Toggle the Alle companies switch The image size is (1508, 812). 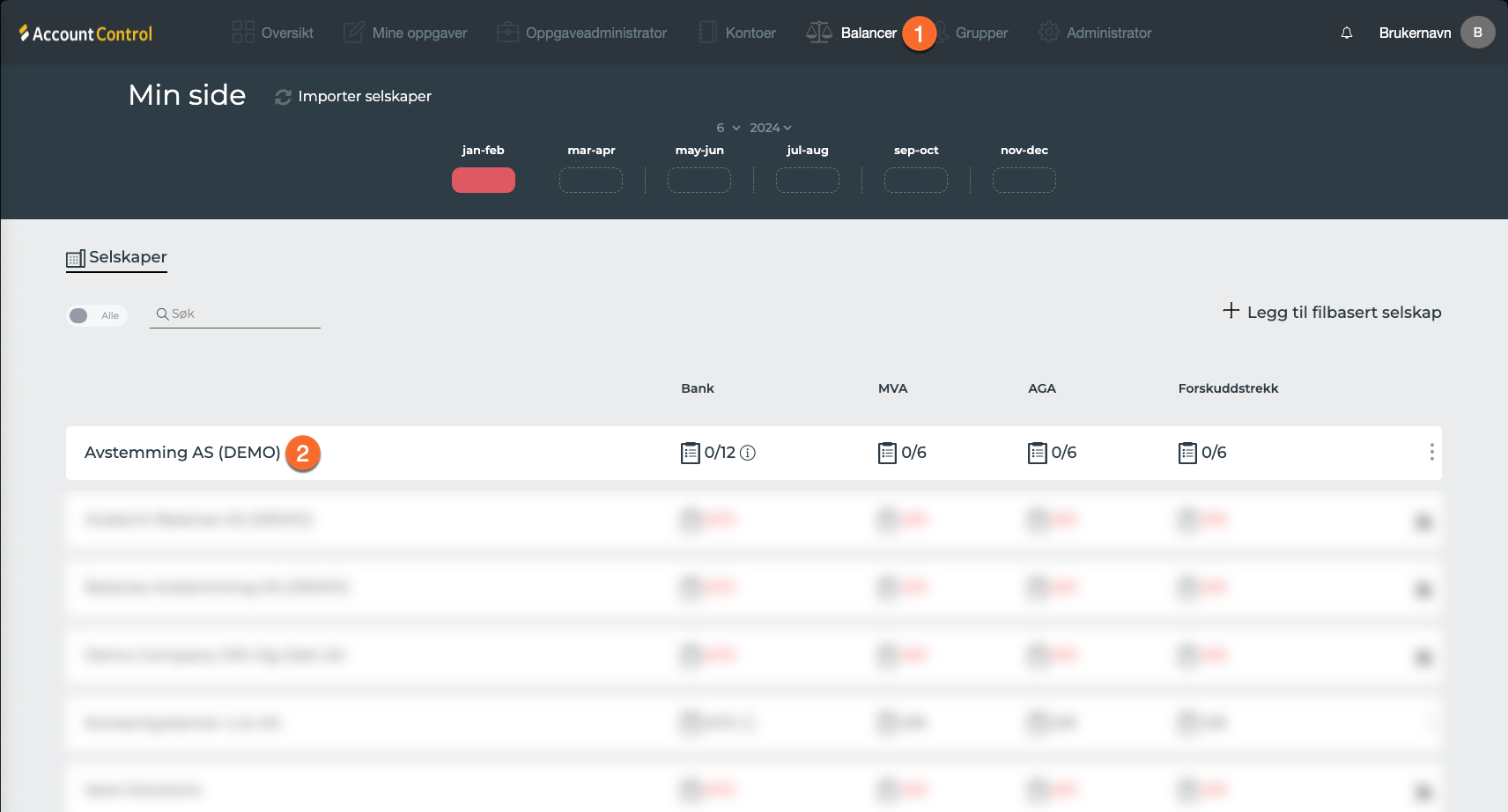(80, 315)
